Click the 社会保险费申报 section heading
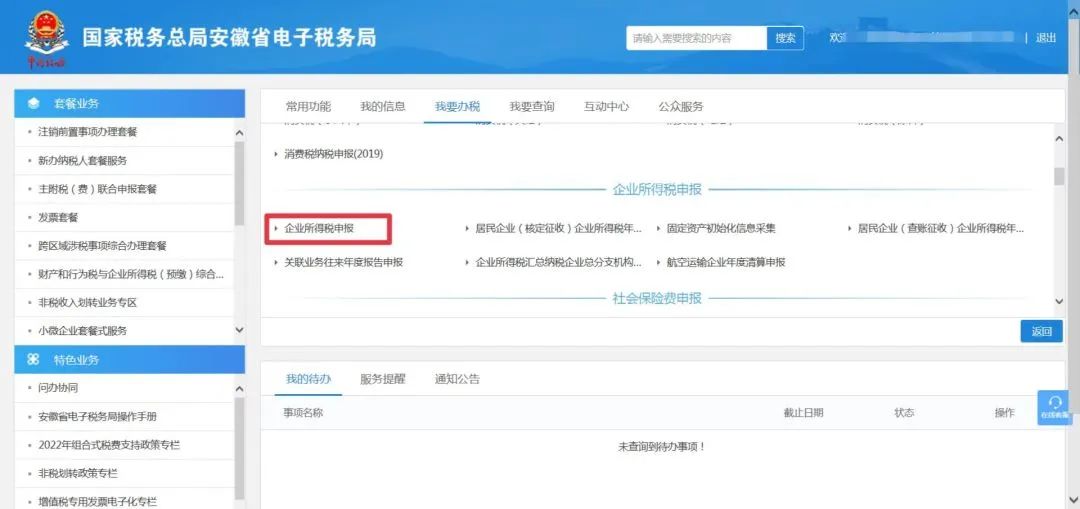The width and height of the screenshot is (1080, 509). 657,298
